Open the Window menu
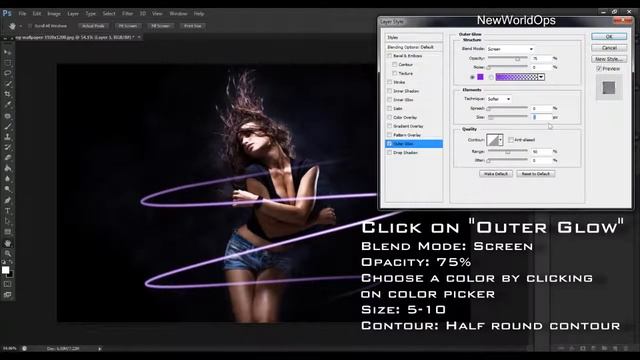The width and height of the screenshot is (640, 360). tap(178, 13)
